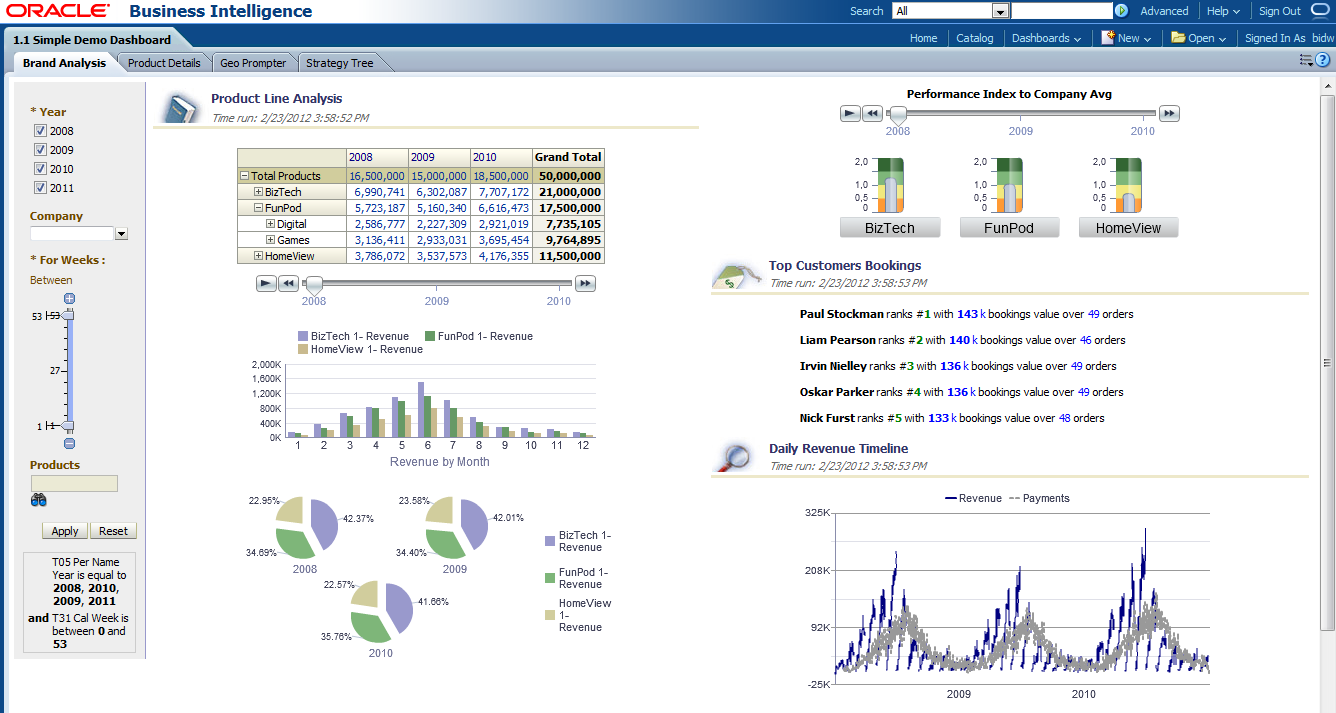Switch to the Geo Prompter tab

[253, 63]
